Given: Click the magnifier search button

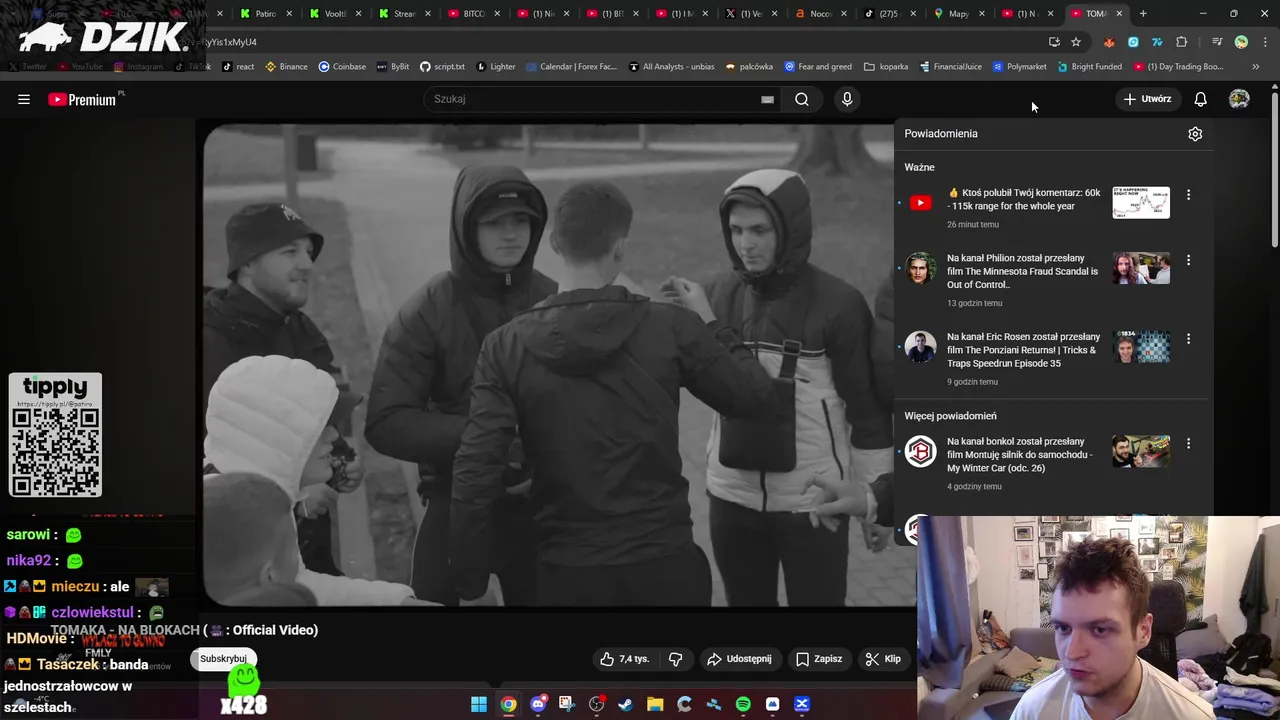Looking at the screenshot, I should 802,99.
